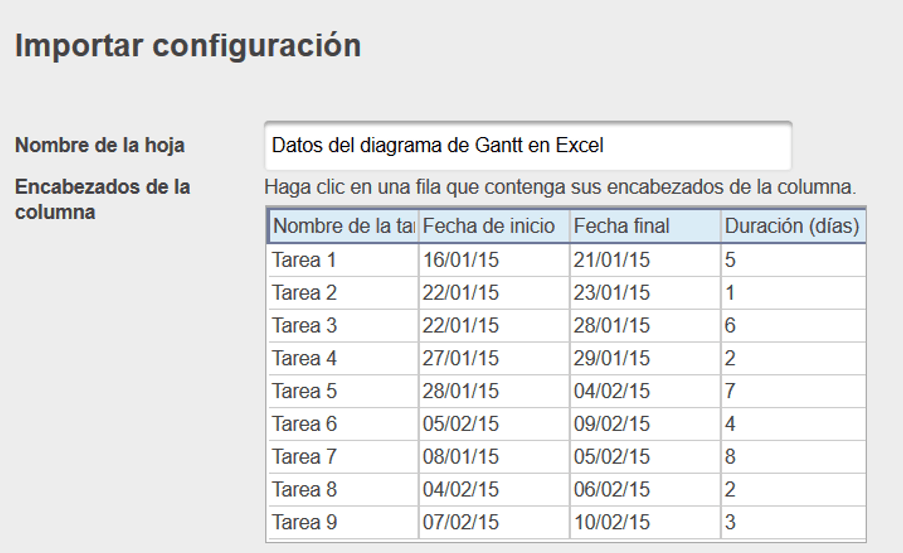Click the duration value 8 for Tarea 7
Image resolution: width=903 pixels, height=553 pixels.
792,457
